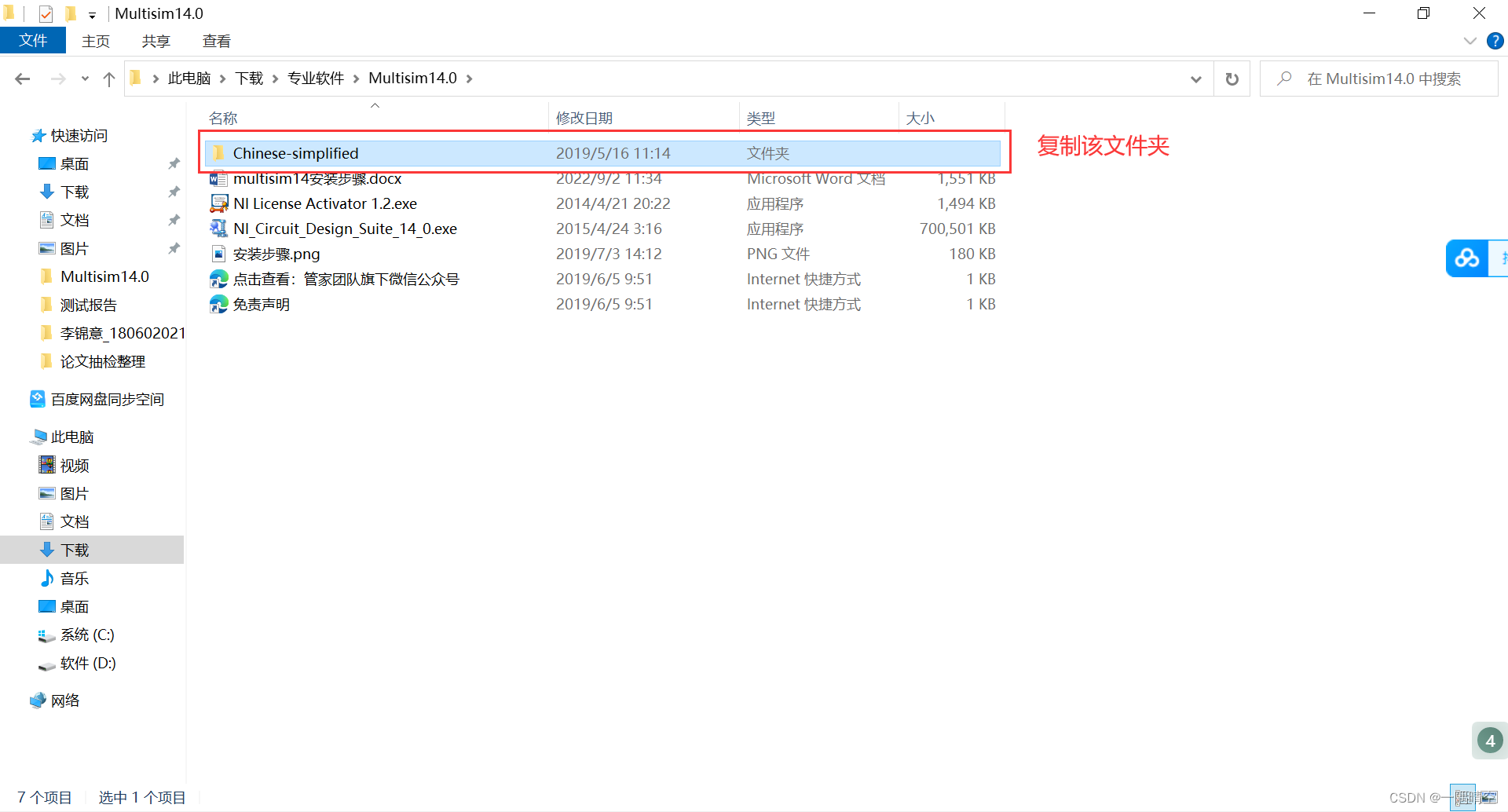Click the green number 4 badge widget
The width and height of the screenshot is (1508, 812).
pyautogui.click(x=1490, y=741)
